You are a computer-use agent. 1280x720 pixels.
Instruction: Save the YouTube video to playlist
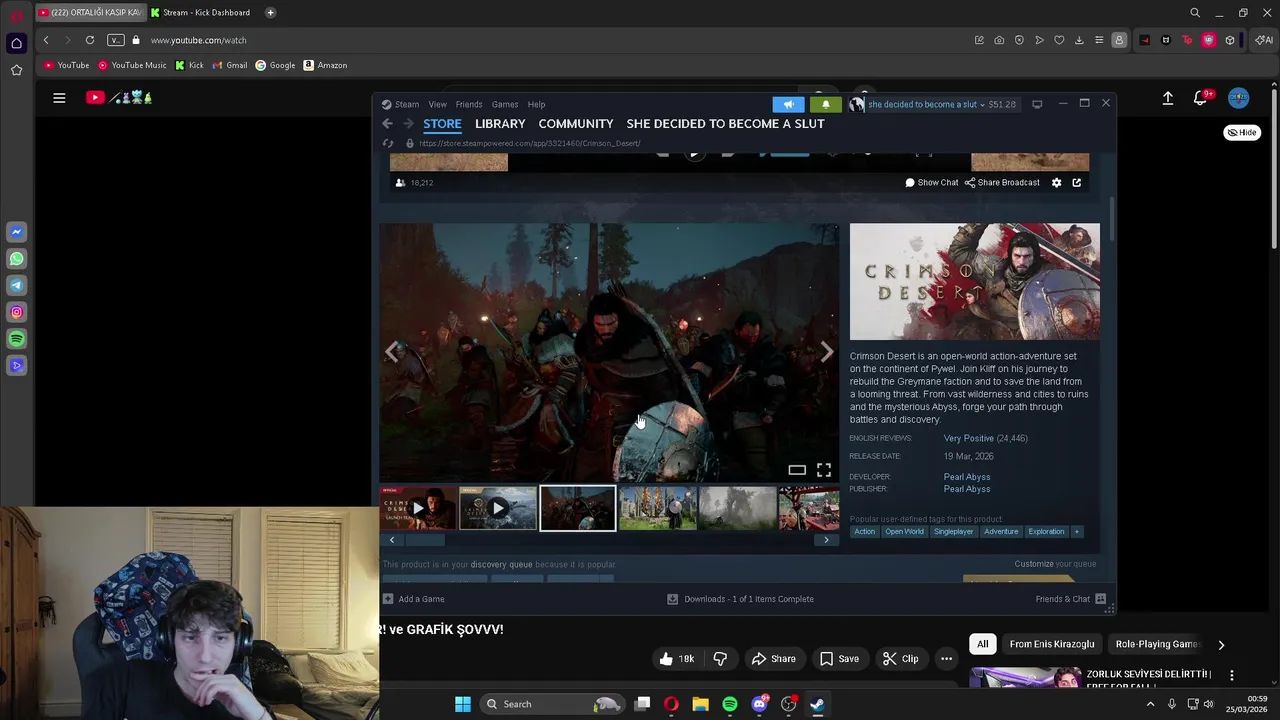839,659
